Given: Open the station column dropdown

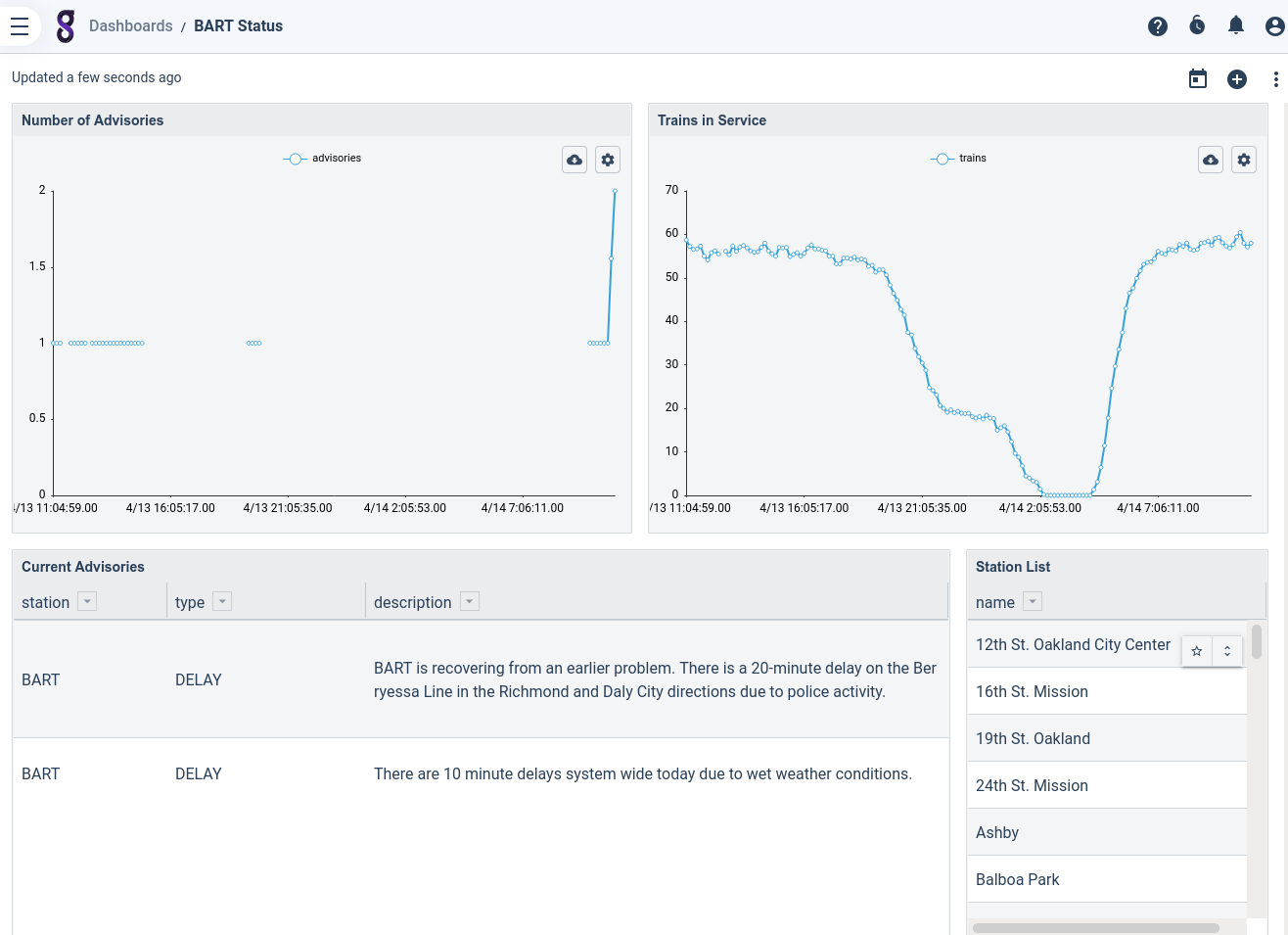Looking at the screenshot, I should pos(87,601).
